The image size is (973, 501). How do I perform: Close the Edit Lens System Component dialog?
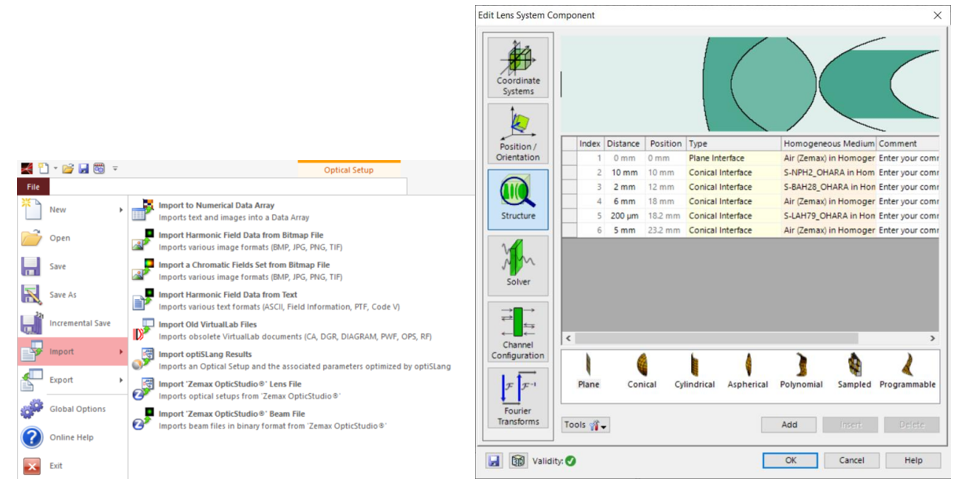coord(938,16)
